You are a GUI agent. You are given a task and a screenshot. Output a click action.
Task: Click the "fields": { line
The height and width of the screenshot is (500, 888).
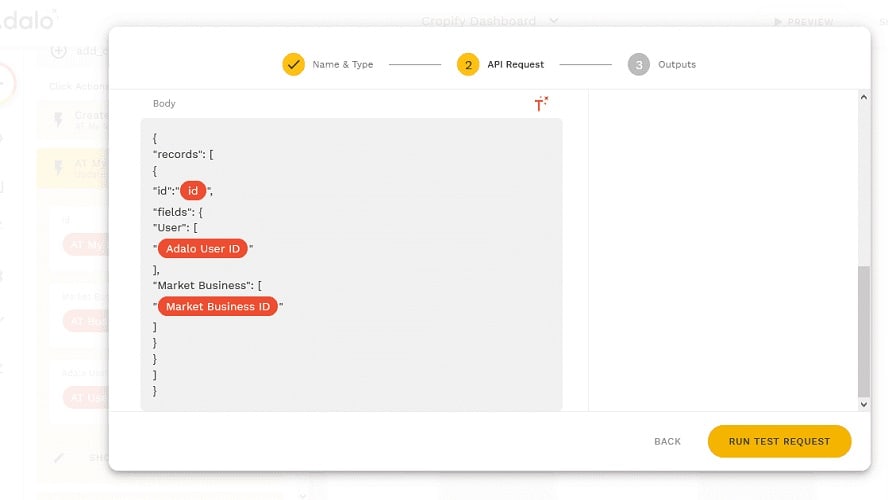tap(178, 212)
